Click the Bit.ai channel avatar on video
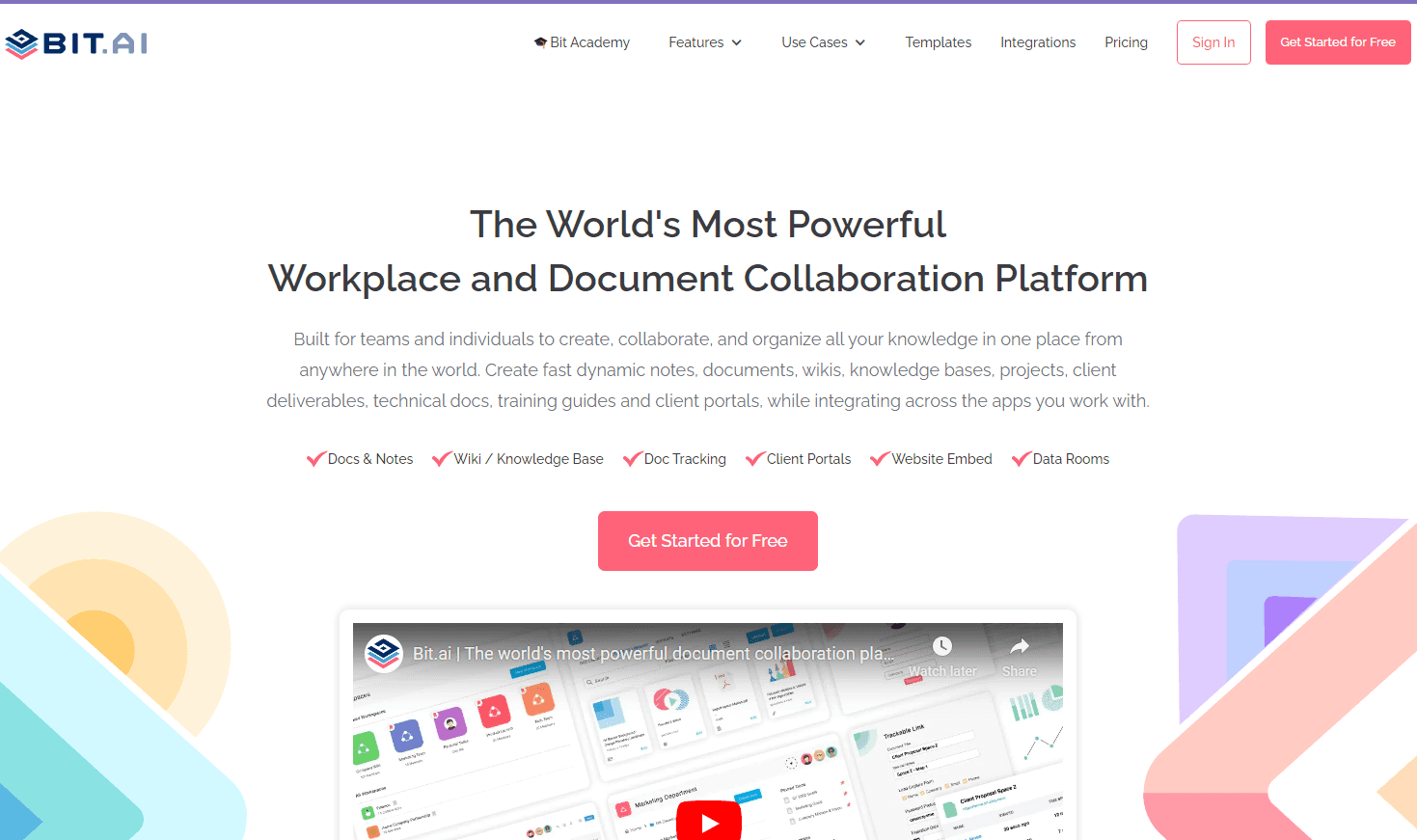Viewport: 1417px width, 840px height. (x=383, y=653)
